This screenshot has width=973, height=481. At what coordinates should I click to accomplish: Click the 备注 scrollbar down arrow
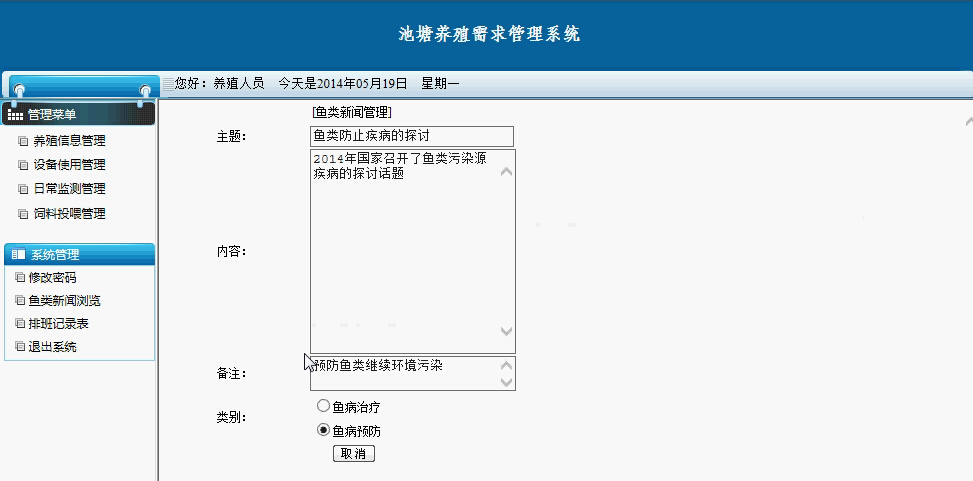coord(506,382)
